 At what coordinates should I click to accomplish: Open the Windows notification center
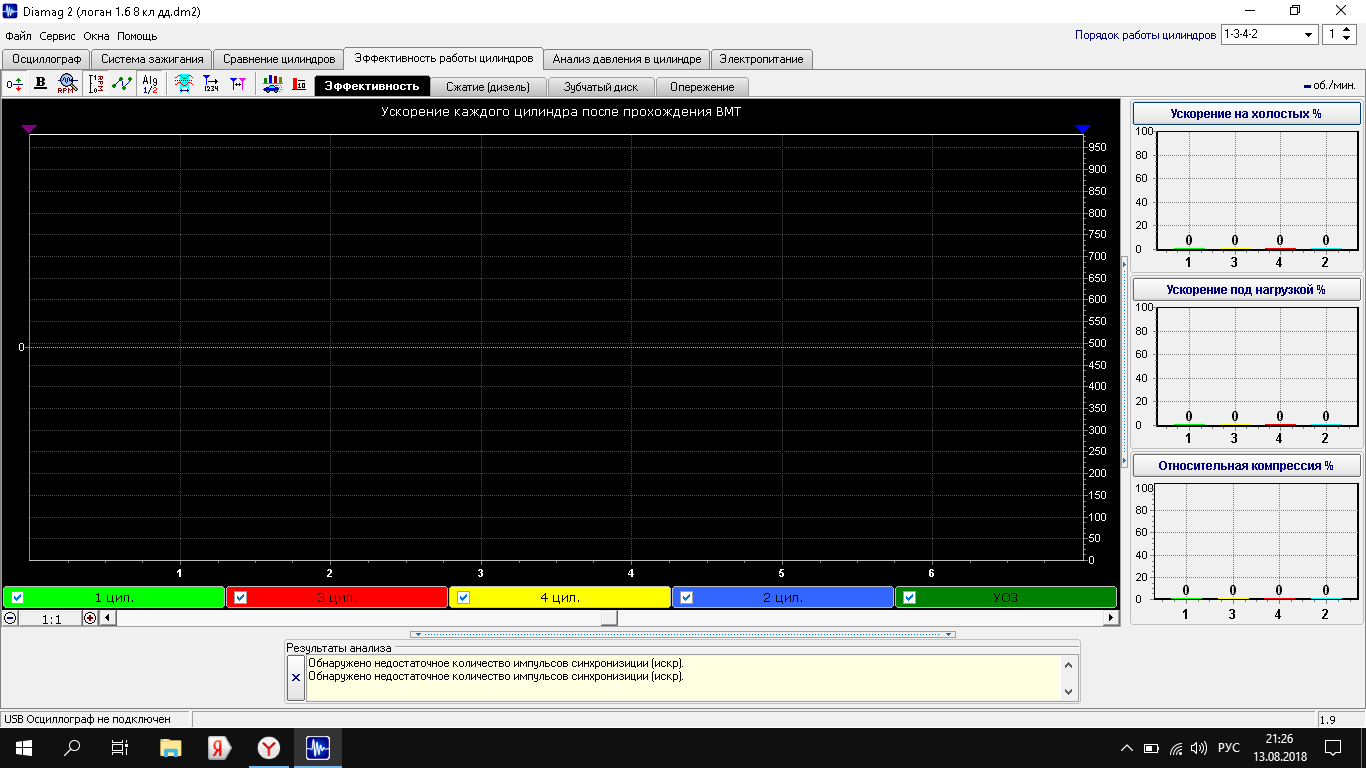pos(1333,747)
